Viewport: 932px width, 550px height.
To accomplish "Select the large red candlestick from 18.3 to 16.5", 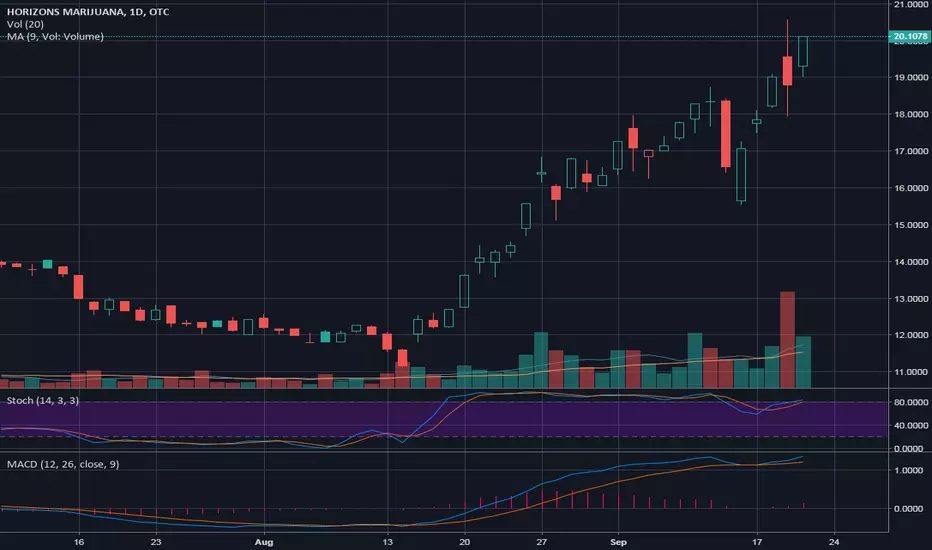I will click(x=726, y=134).
